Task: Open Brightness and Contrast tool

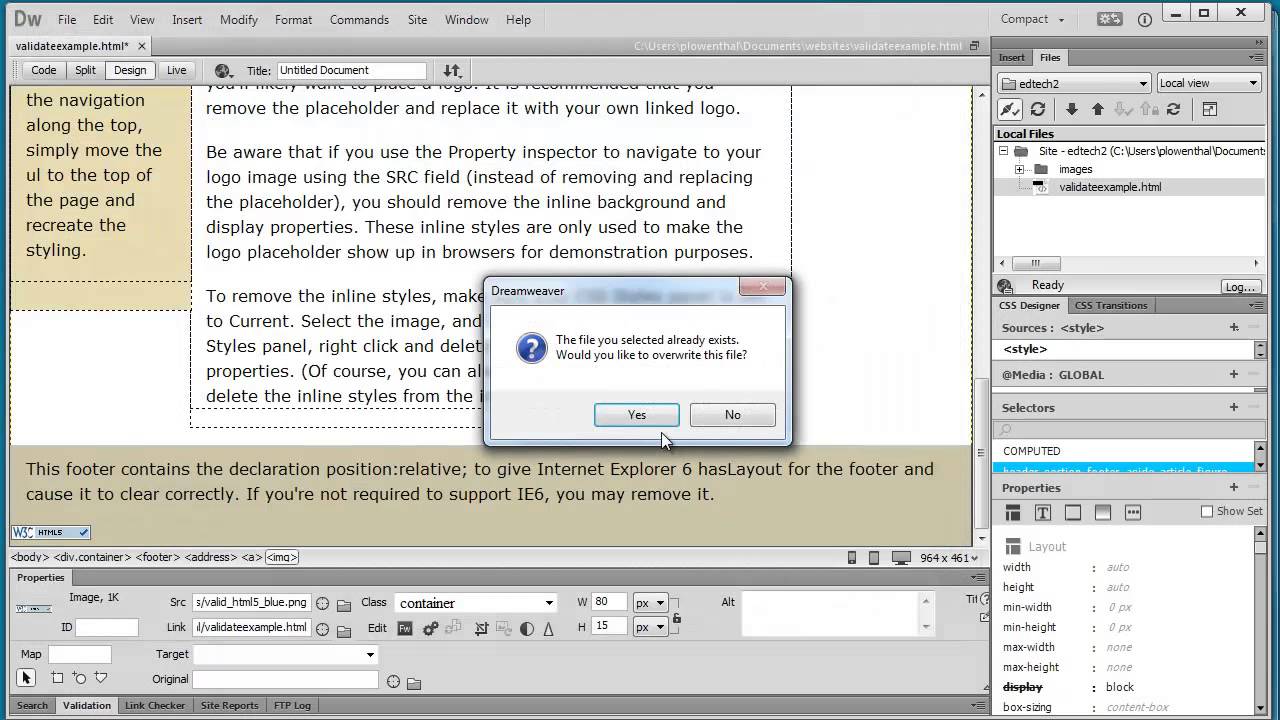Action: click(527, 629)
